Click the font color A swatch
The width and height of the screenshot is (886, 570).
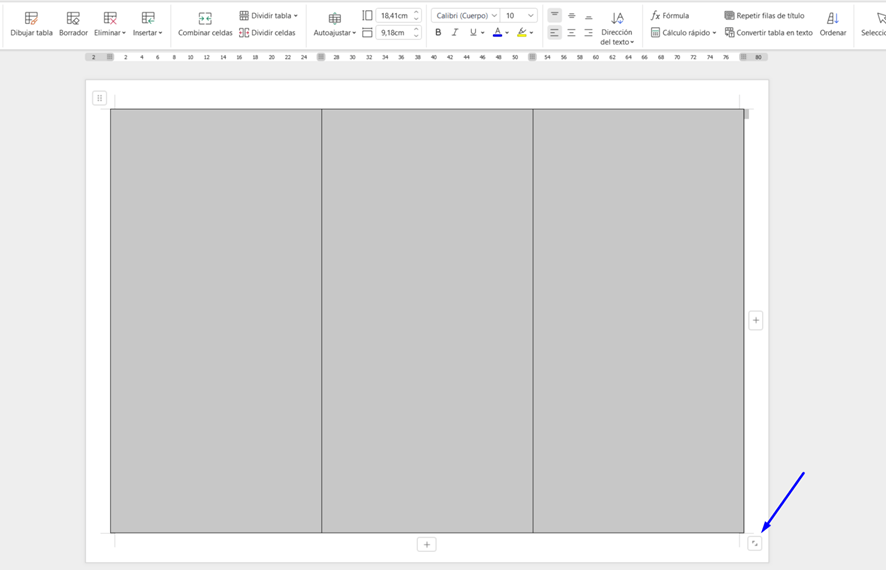[497, 33]
